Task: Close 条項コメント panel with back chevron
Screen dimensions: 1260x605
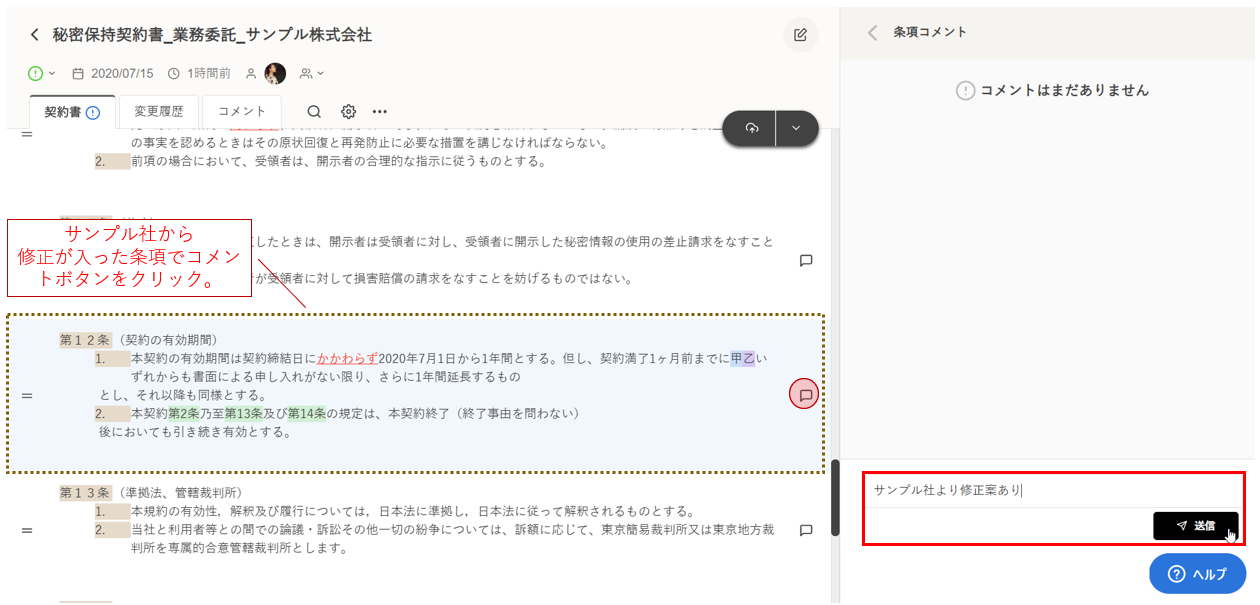Action: click(x=872, y=32)
